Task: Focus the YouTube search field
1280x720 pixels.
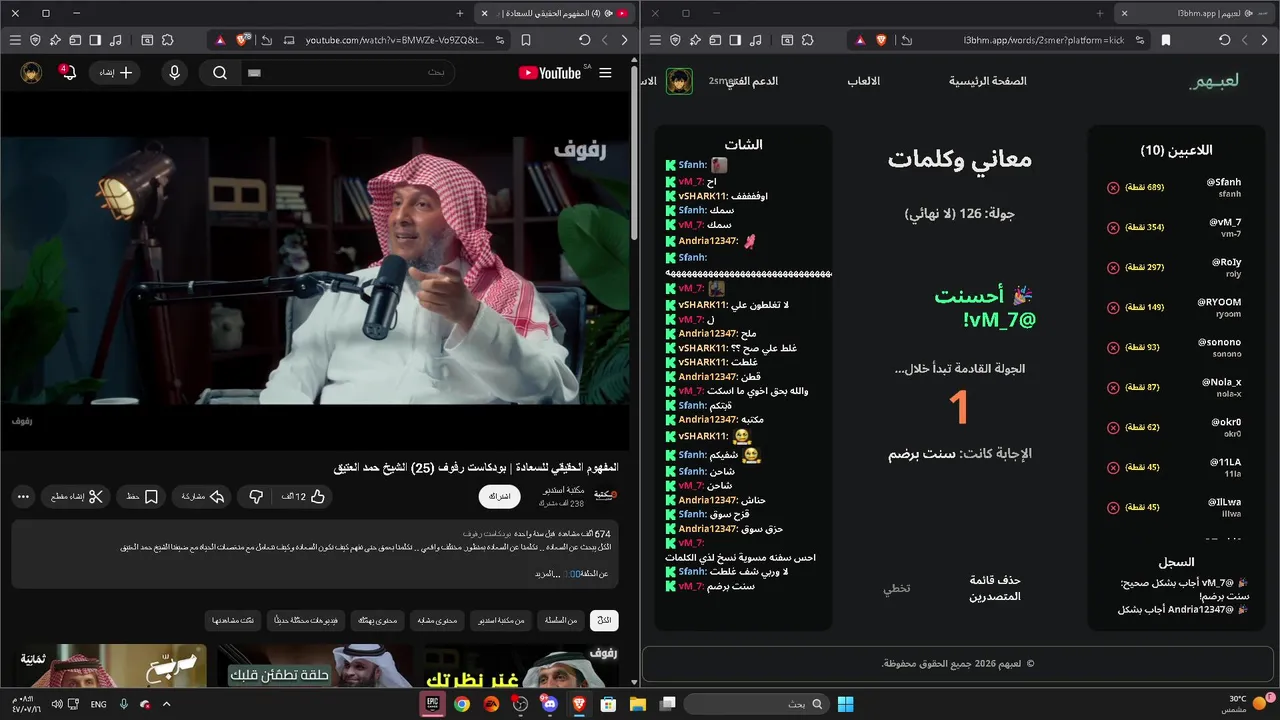Action: click(348, 73)
